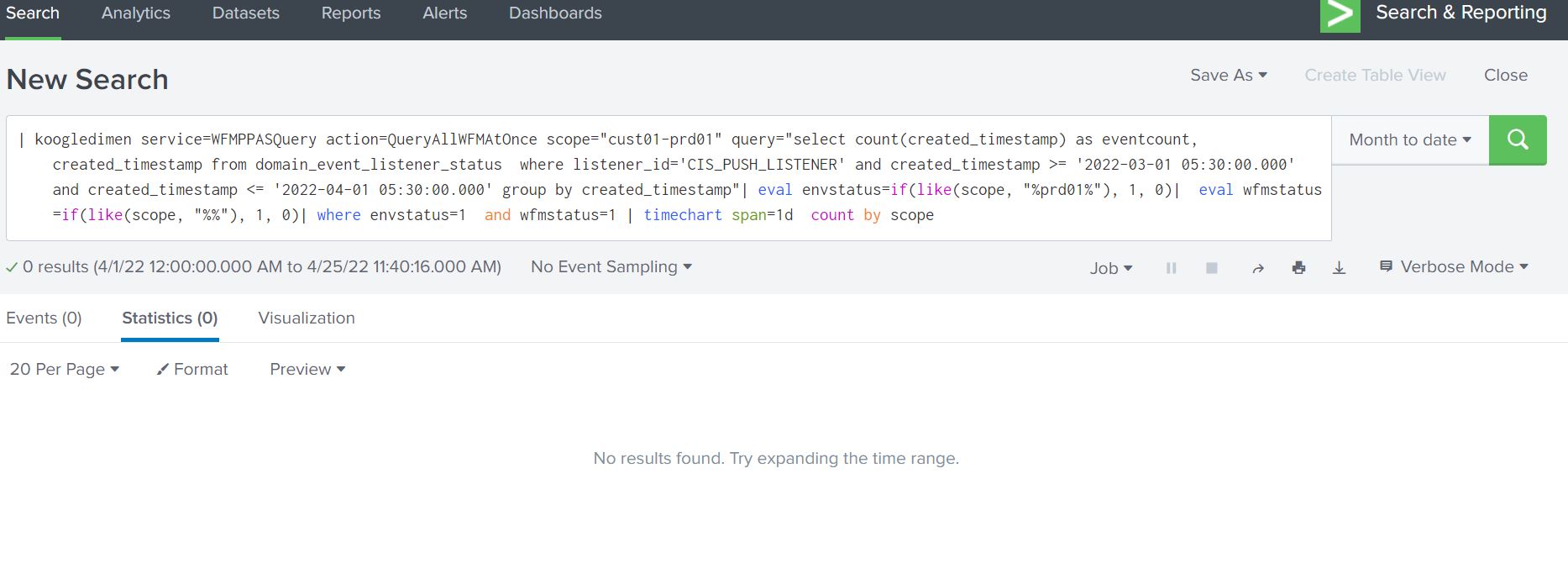Open the Visualization tab
The height and width of the screenshot is (584, 1568).
point(307,318)
